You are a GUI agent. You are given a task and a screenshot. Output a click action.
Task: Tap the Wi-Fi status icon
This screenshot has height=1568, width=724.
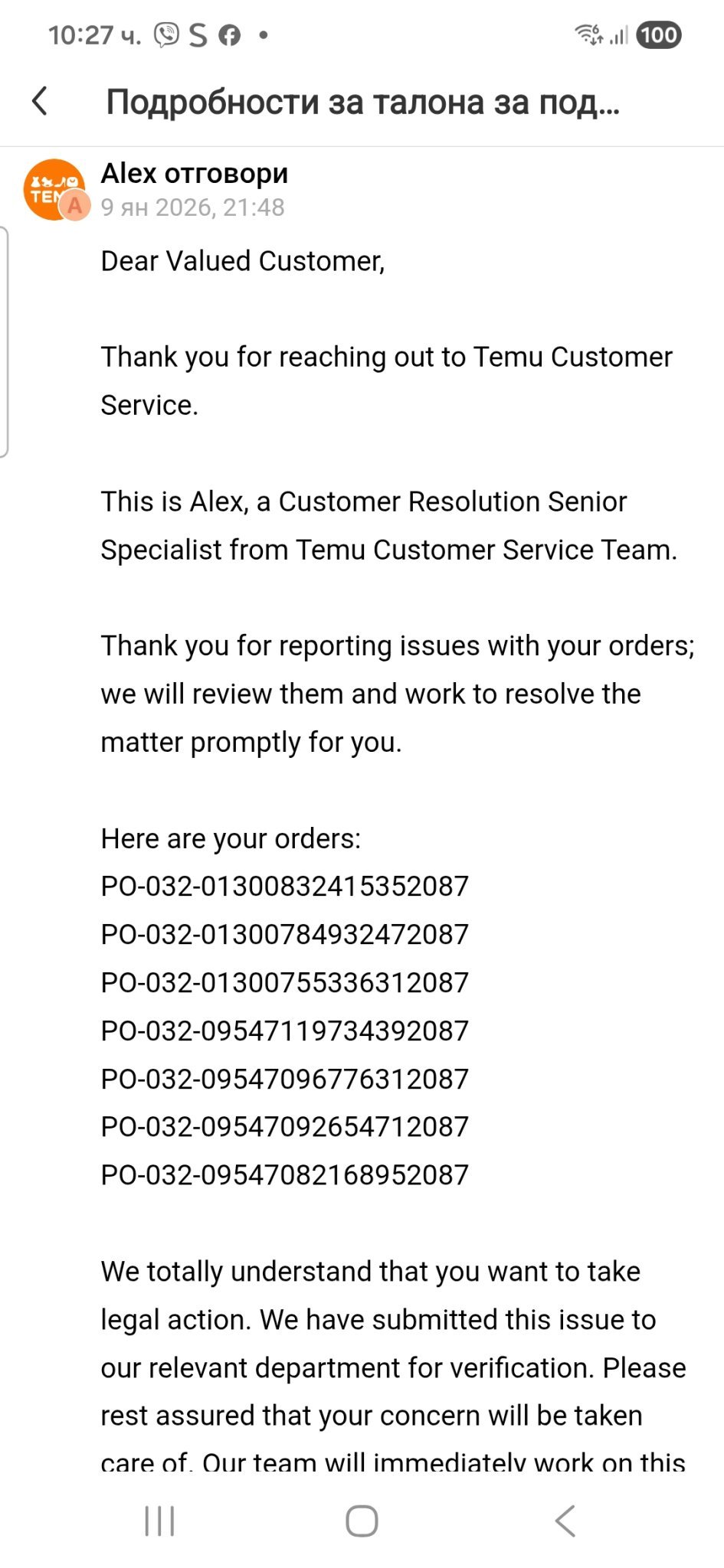pos(588,34)
